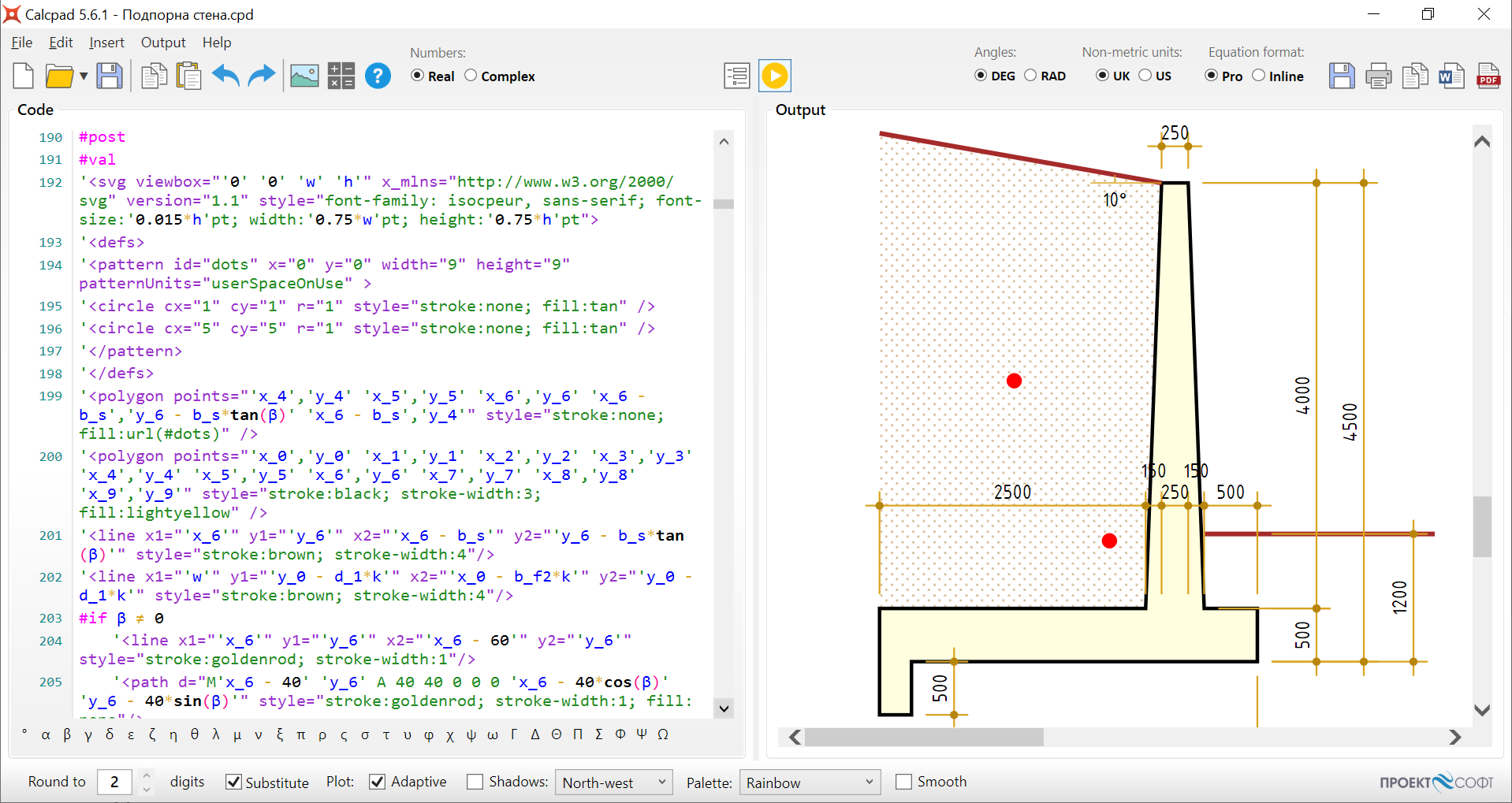This screenshot has width=1512, height=803.
Task: Save the current worksheet
Action: click(x=110, y=76)
